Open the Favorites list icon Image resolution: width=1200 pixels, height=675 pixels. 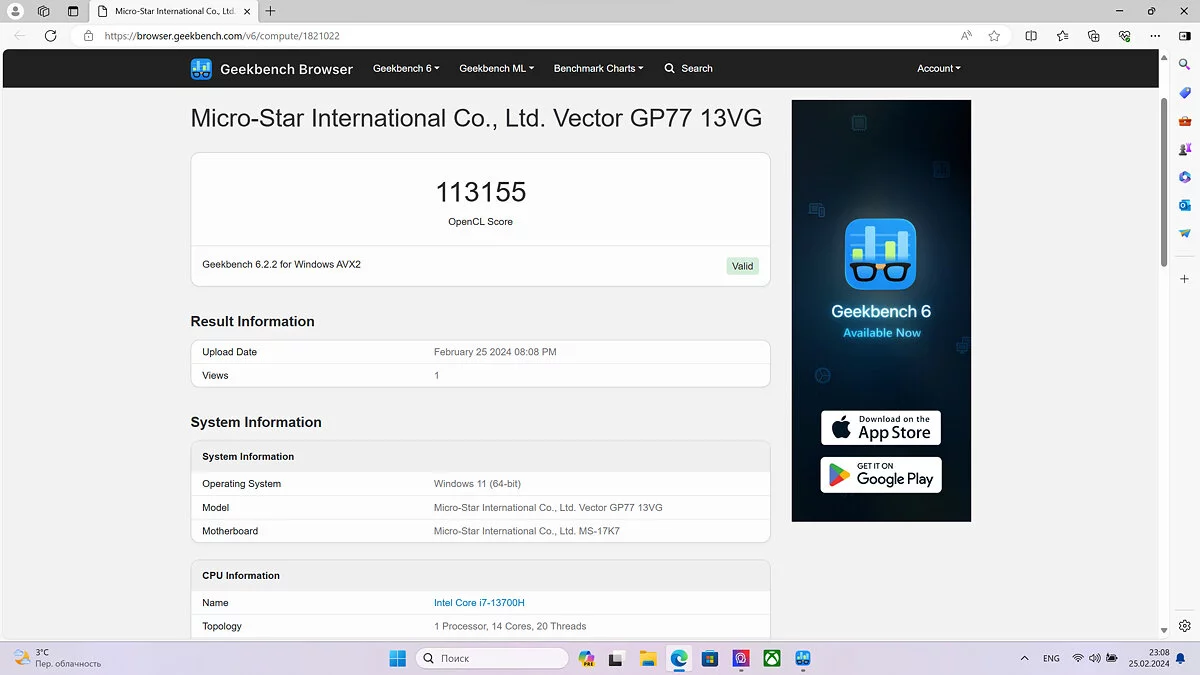1062,35
